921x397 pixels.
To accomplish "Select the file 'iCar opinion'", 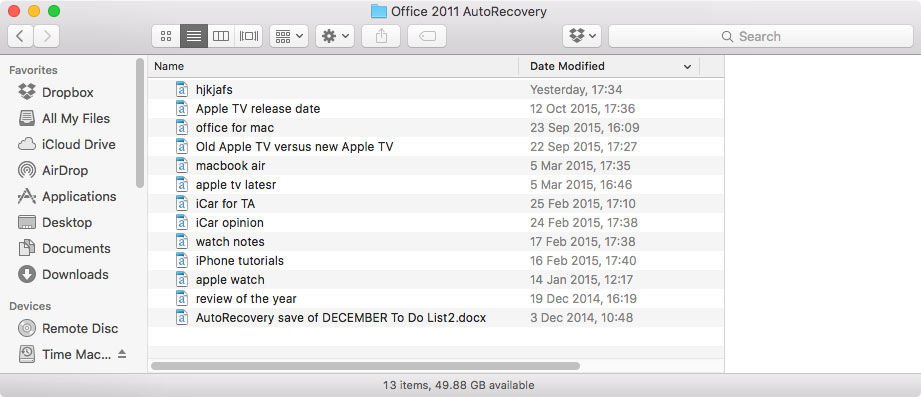I will point(436,223).
